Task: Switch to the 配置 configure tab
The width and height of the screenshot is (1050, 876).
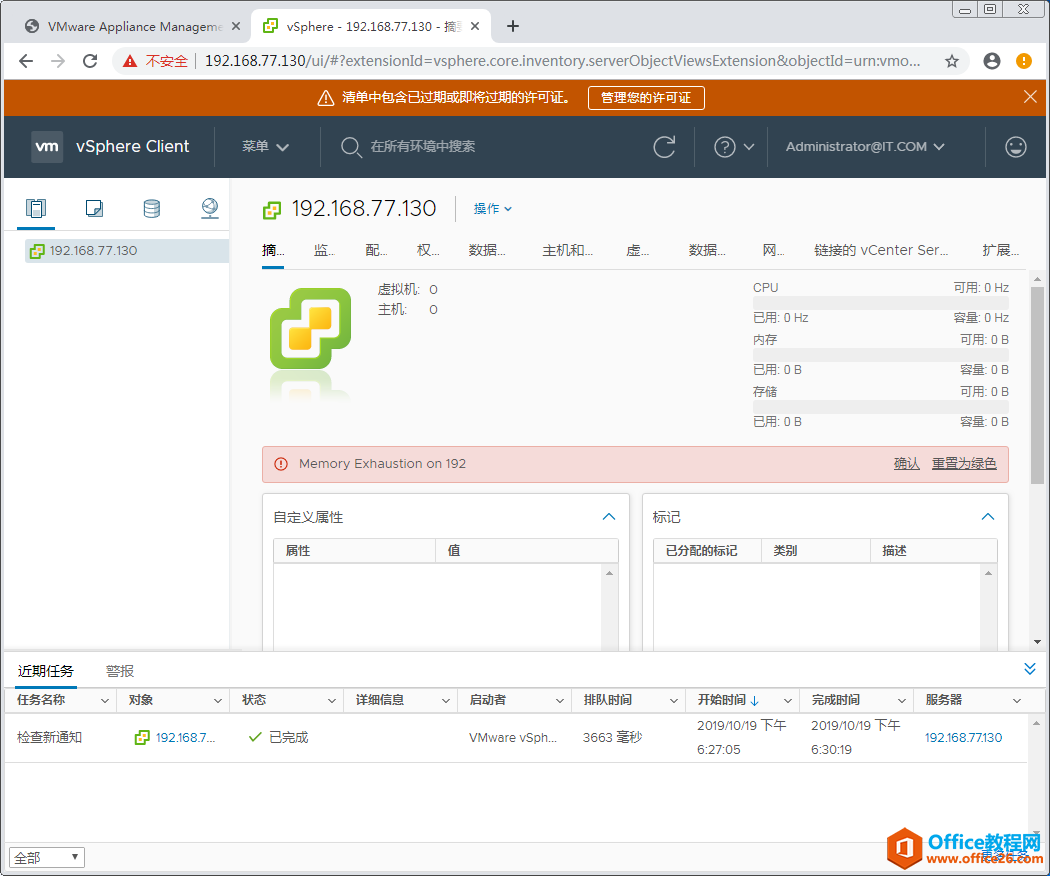Action: point(376,250)
